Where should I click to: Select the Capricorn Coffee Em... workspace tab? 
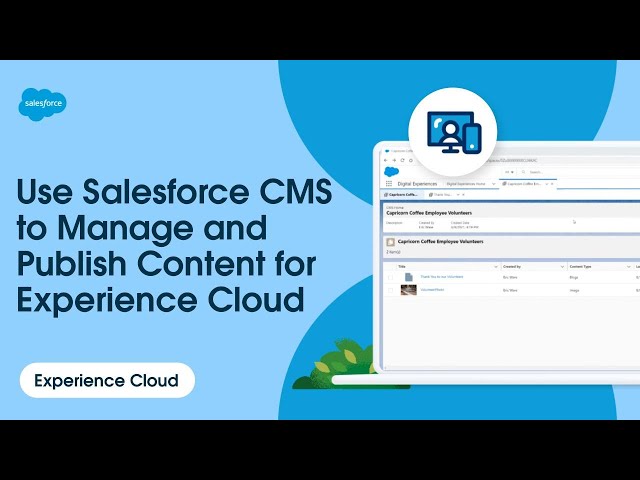click(524, 184)
